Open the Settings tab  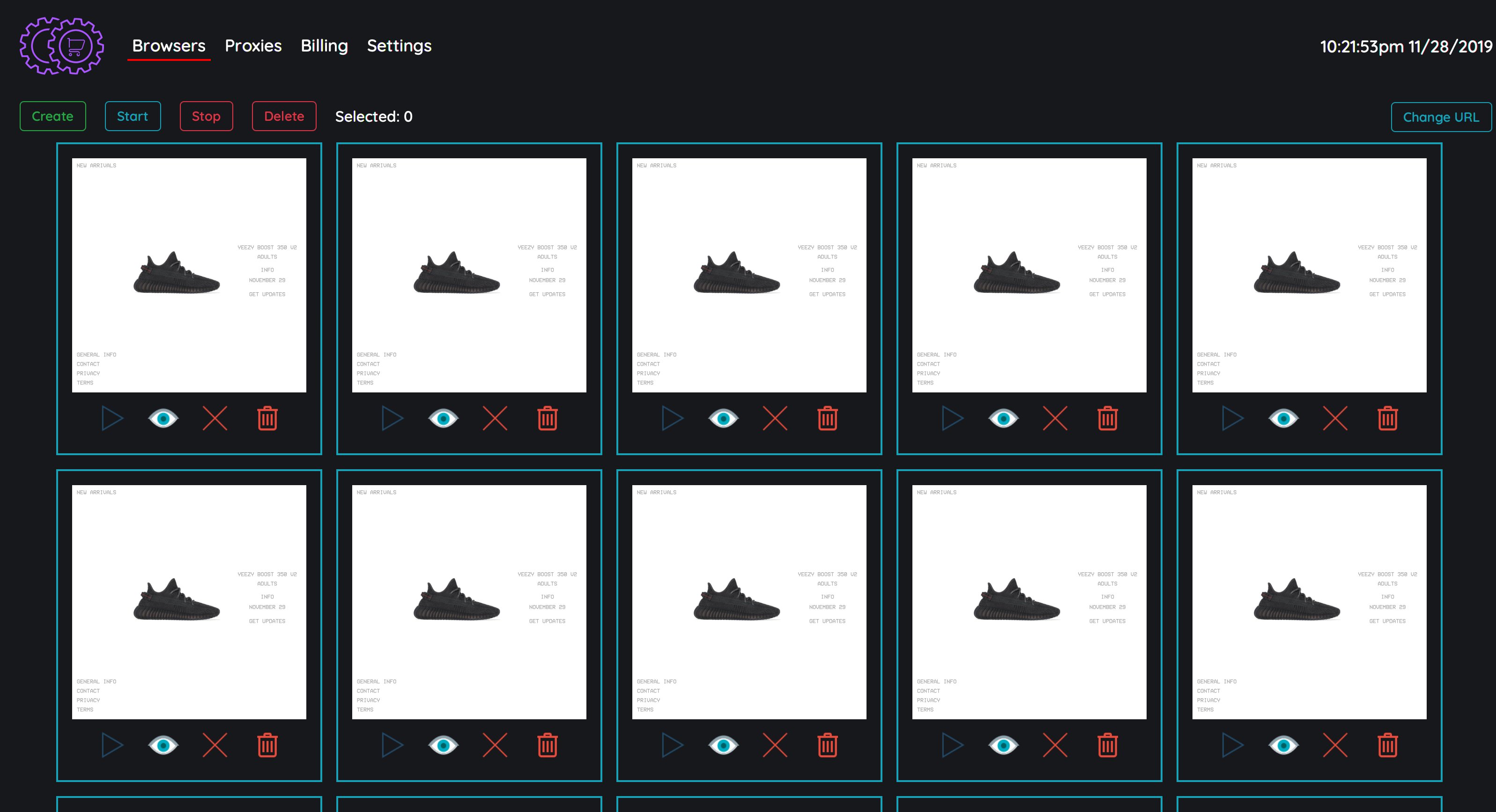click(399, 46)
